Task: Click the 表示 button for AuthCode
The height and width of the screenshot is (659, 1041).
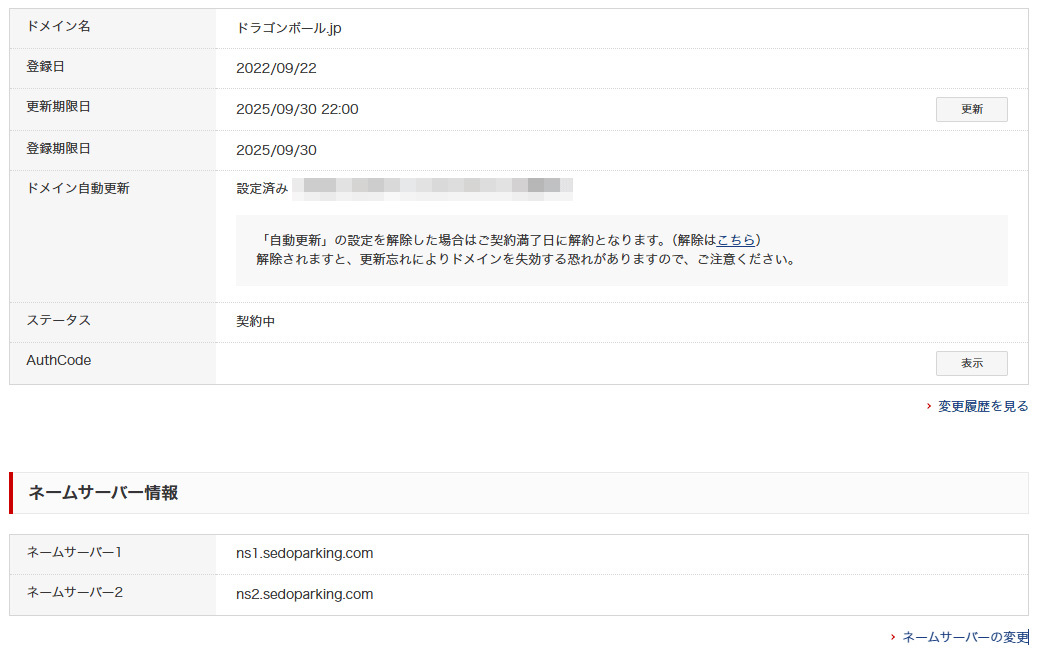Action: click(971, 363)
